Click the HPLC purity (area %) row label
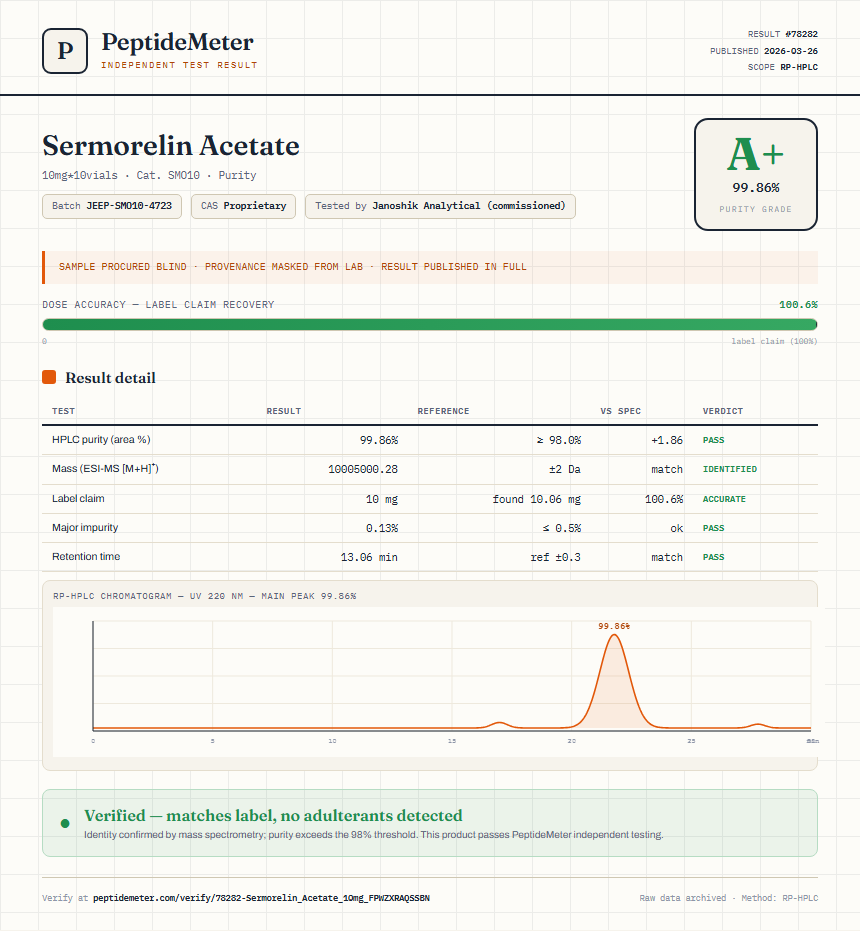Screen dimensions: 860x931 [x=102, y=439]
